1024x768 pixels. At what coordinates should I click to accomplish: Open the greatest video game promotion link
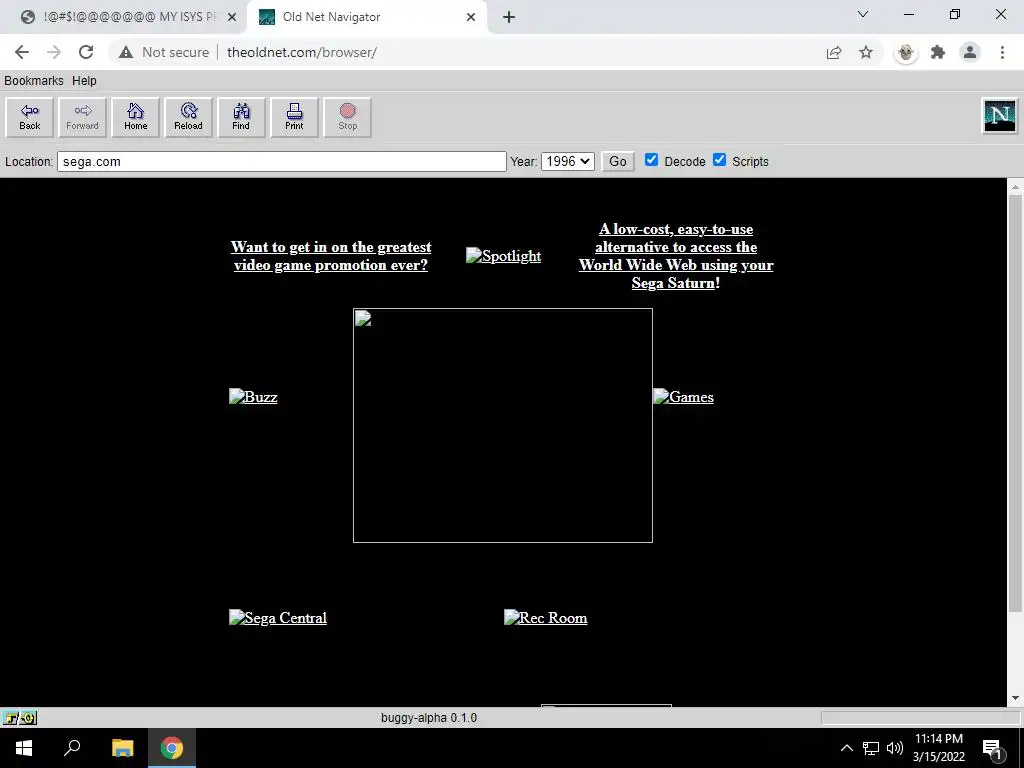pos(331,256)
